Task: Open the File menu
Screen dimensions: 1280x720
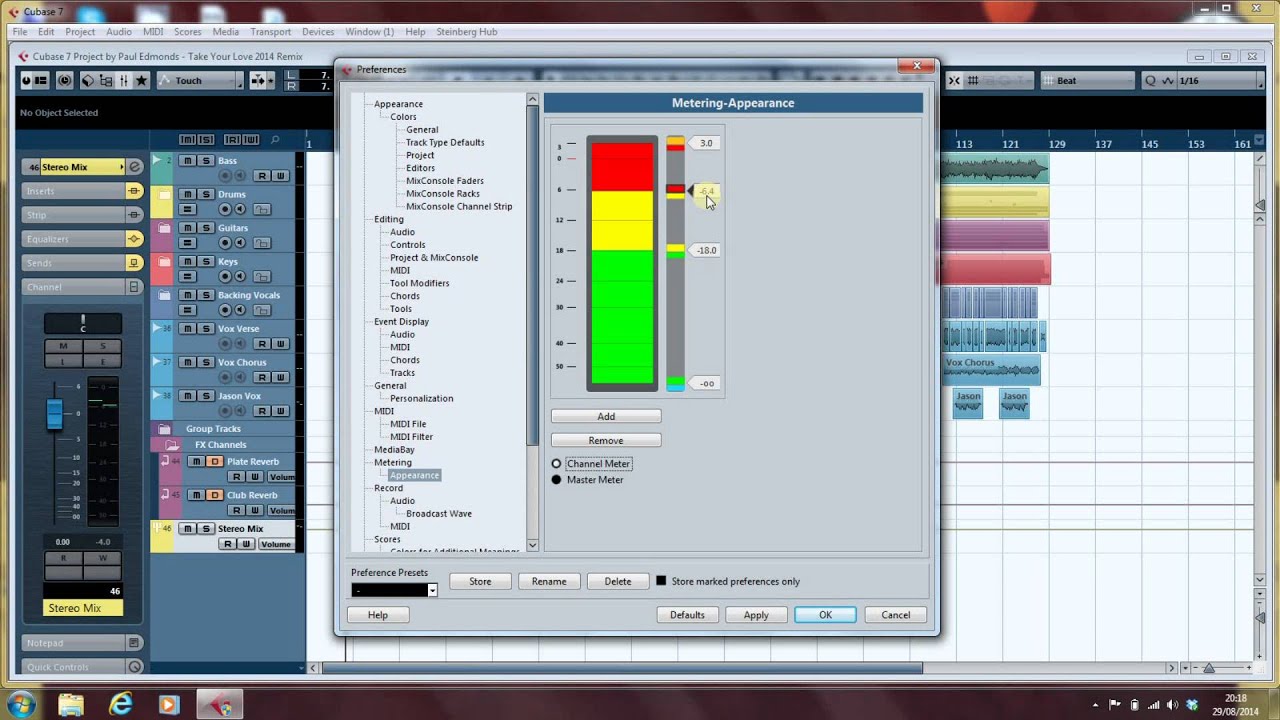Action: [x=20, y=32]
